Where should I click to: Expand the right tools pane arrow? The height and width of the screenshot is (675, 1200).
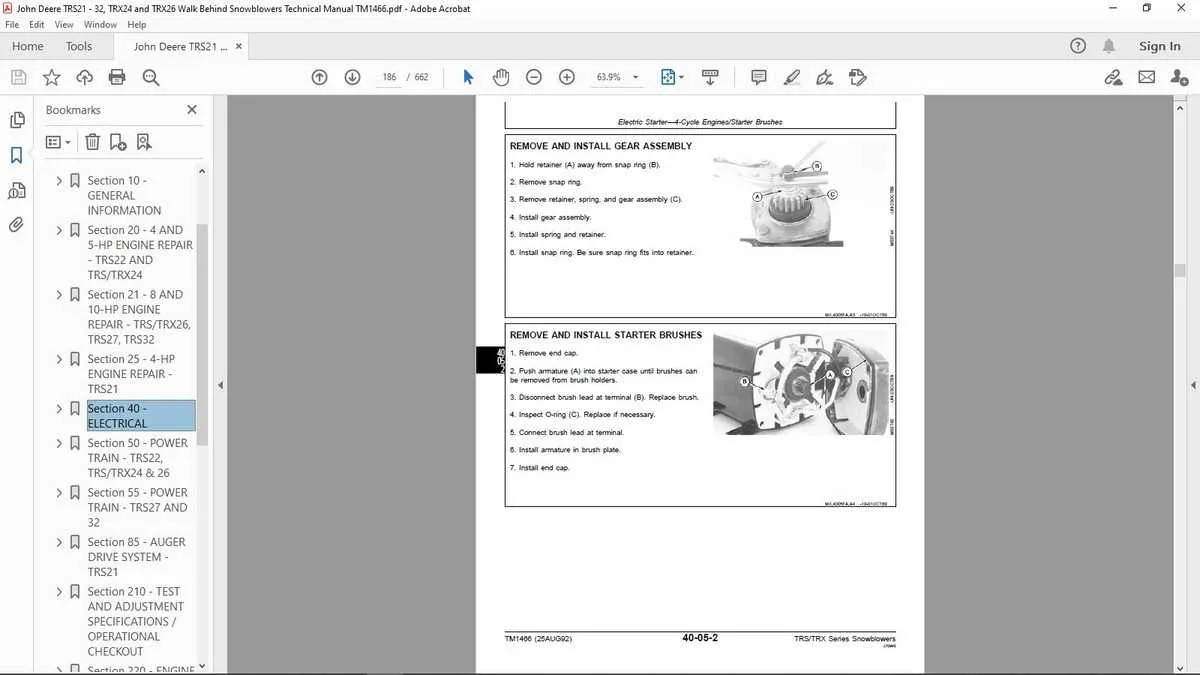[1193, 385]
